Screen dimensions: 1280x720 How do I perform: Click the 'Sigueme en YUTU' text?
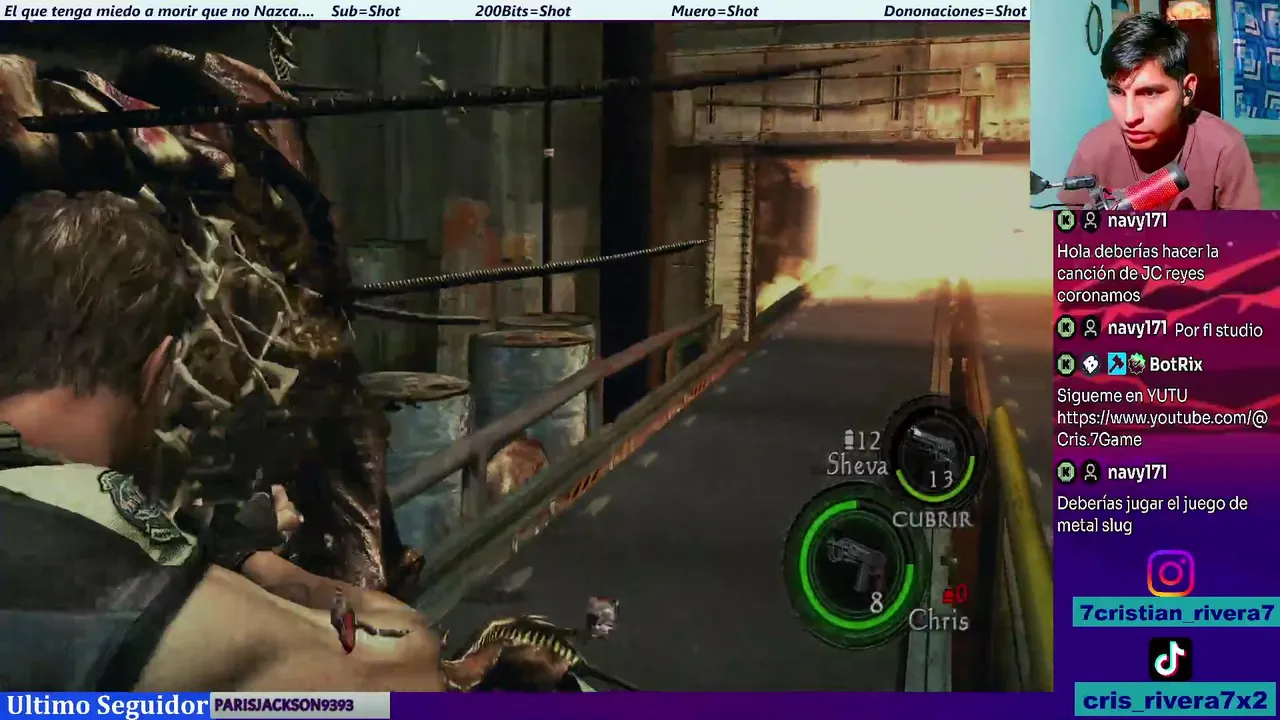pyautogui.click(x=1121, y=396)
